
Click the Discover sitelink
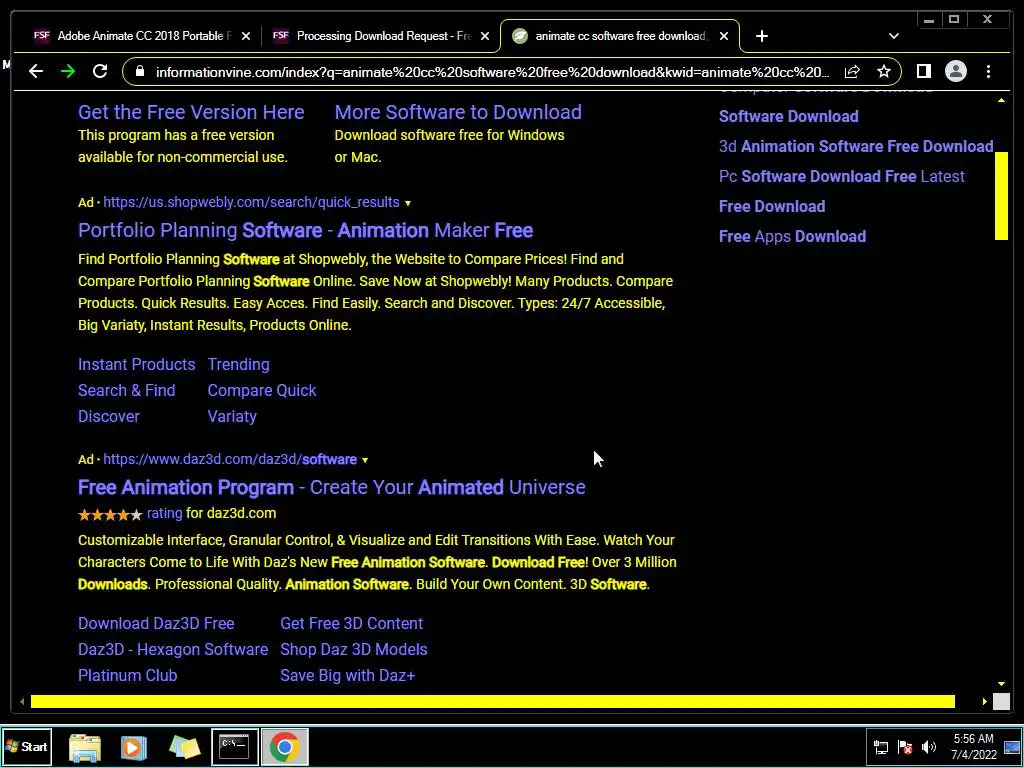coord(108,417)
